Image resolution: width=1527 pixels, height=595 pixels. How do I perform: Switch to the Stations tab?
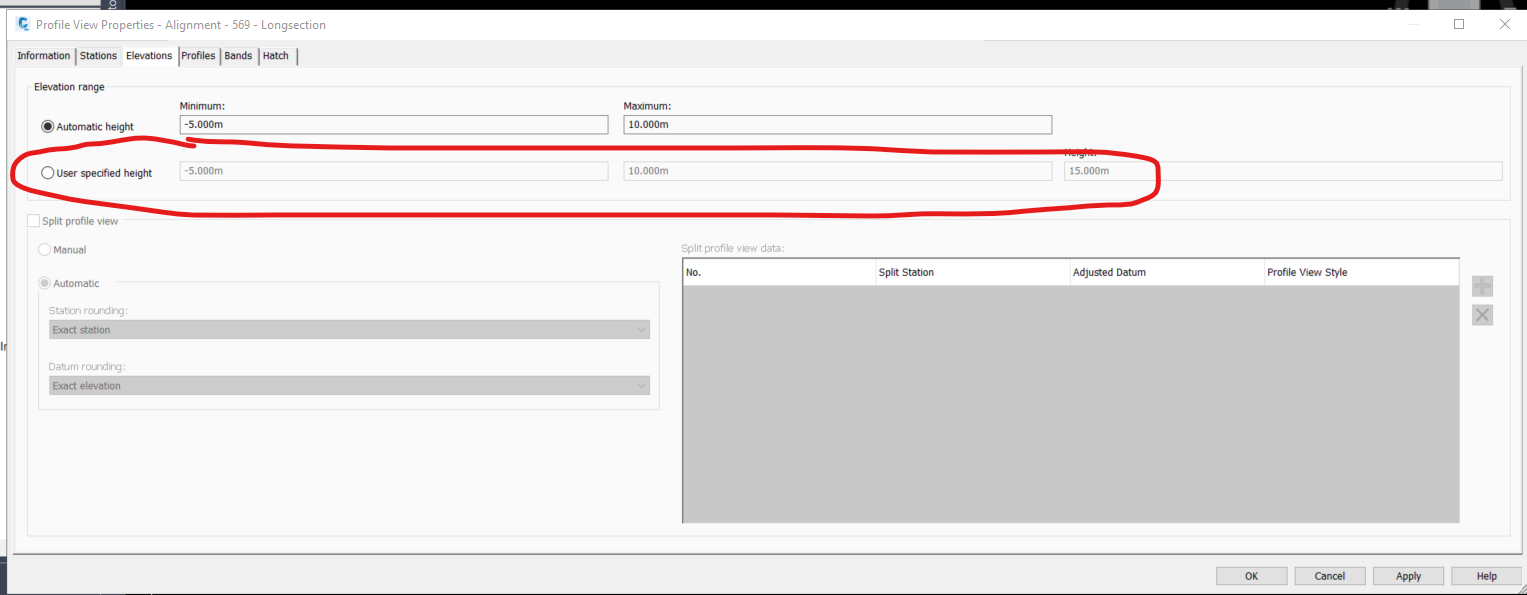[x=98, y=56]
